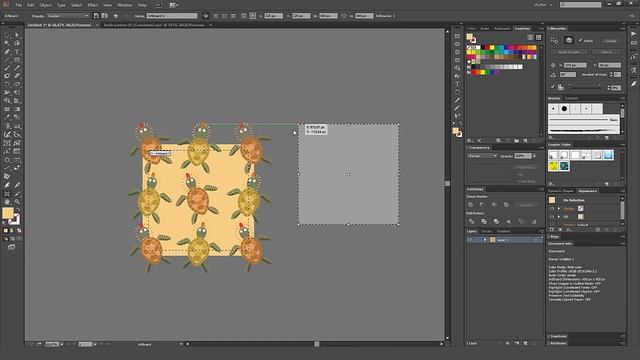This screenshot has height=360, width=640.
Task: Select the Basic brush row
Action: click(x=584, y=120)
